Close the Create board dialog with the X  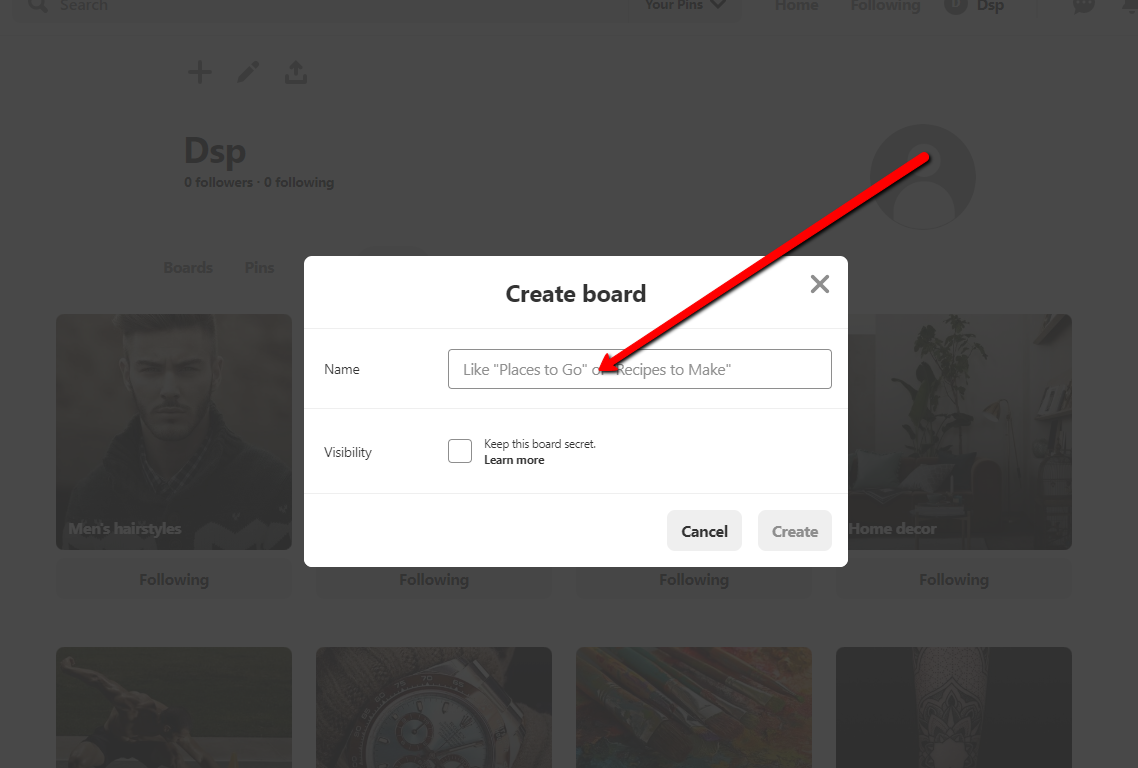pos(819,284)
